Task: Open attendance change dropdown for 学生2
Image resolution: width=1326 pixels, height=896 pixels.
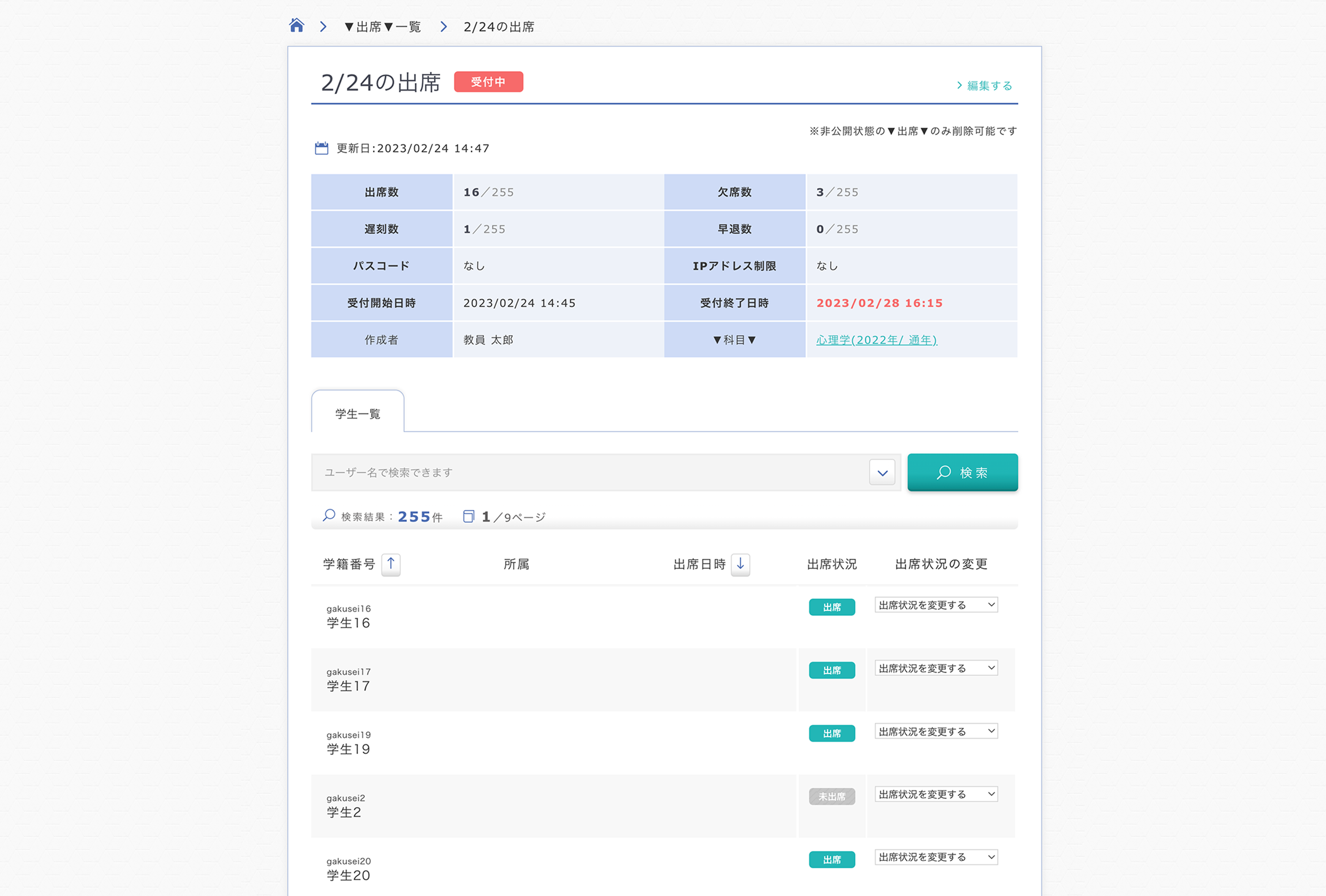Action: (936, 794)
